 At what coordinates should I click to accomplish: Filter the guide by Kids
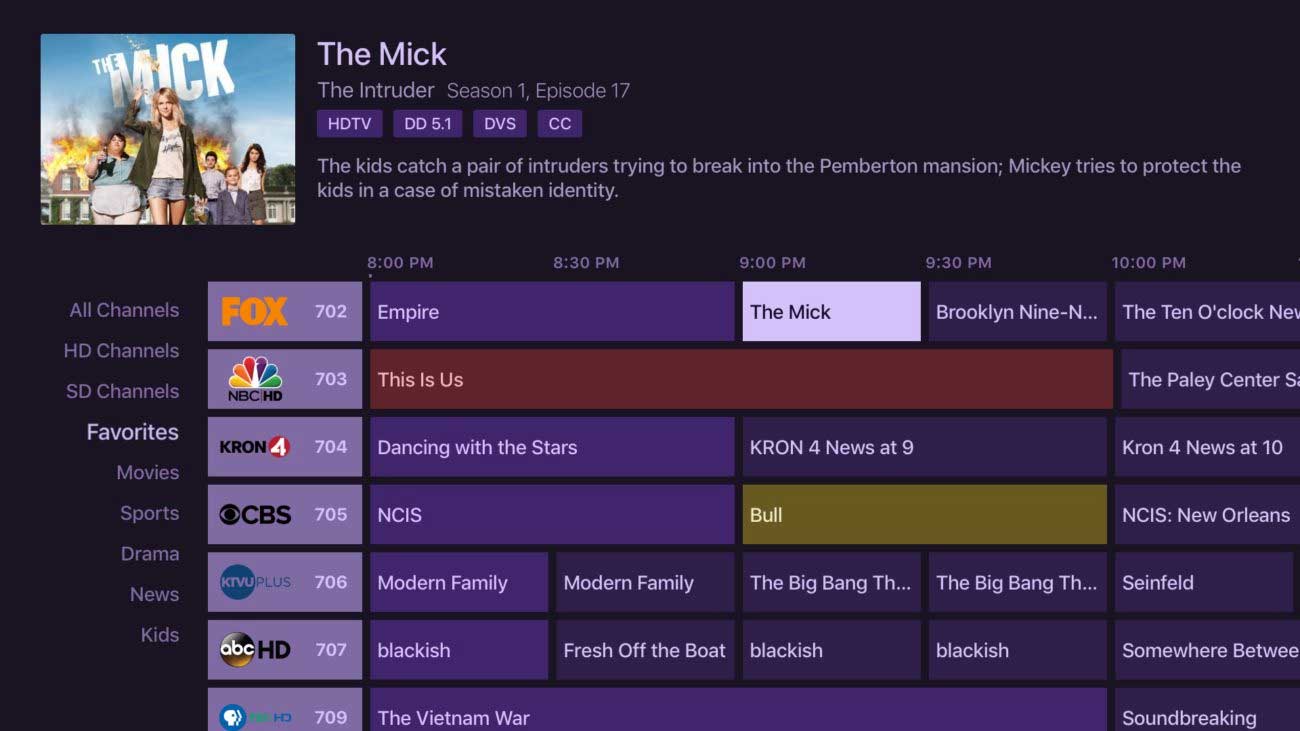pos(159,635)
